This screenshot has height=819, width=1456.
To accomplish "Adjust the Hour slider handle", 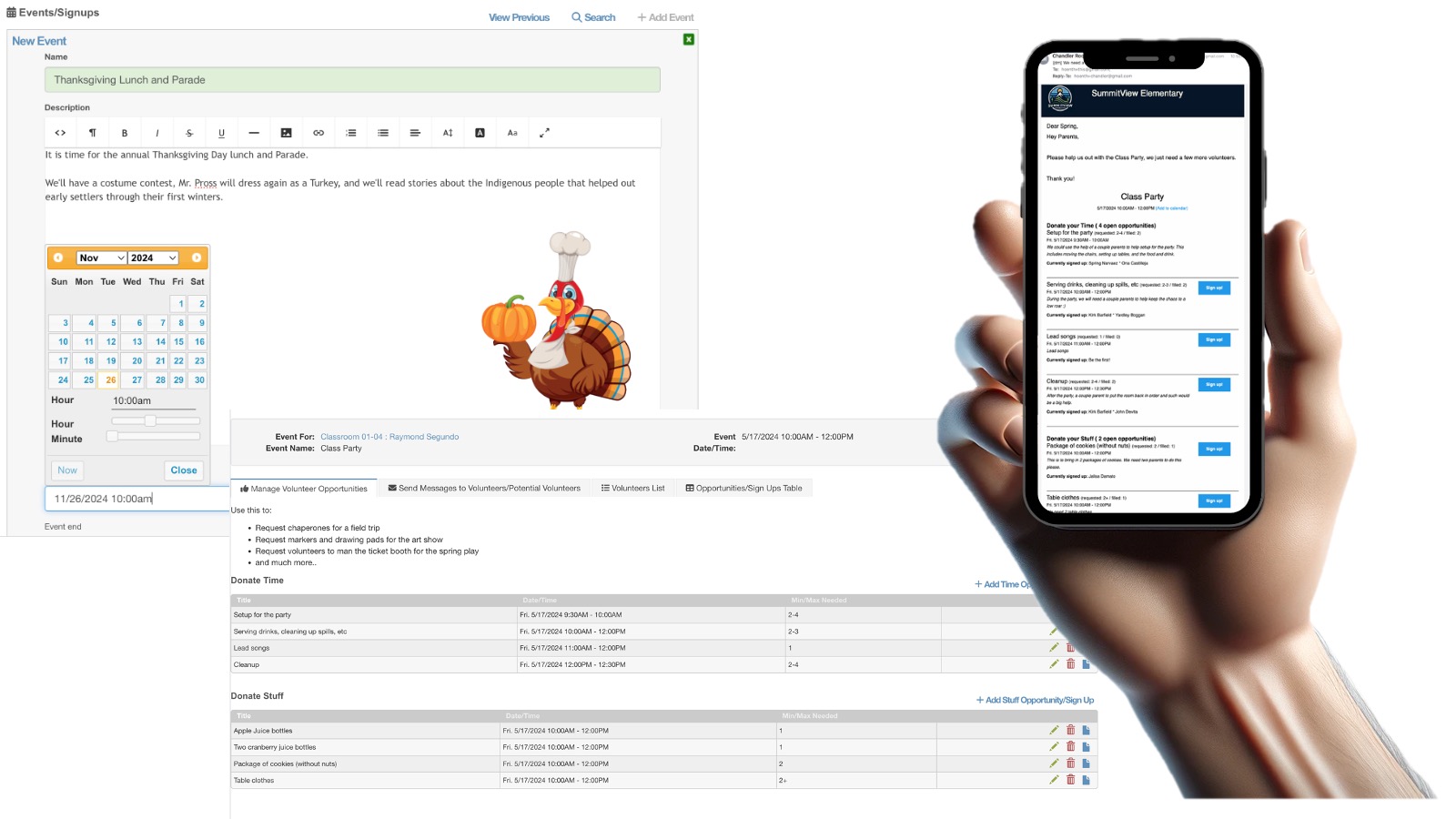I will (x=150, y=420).
